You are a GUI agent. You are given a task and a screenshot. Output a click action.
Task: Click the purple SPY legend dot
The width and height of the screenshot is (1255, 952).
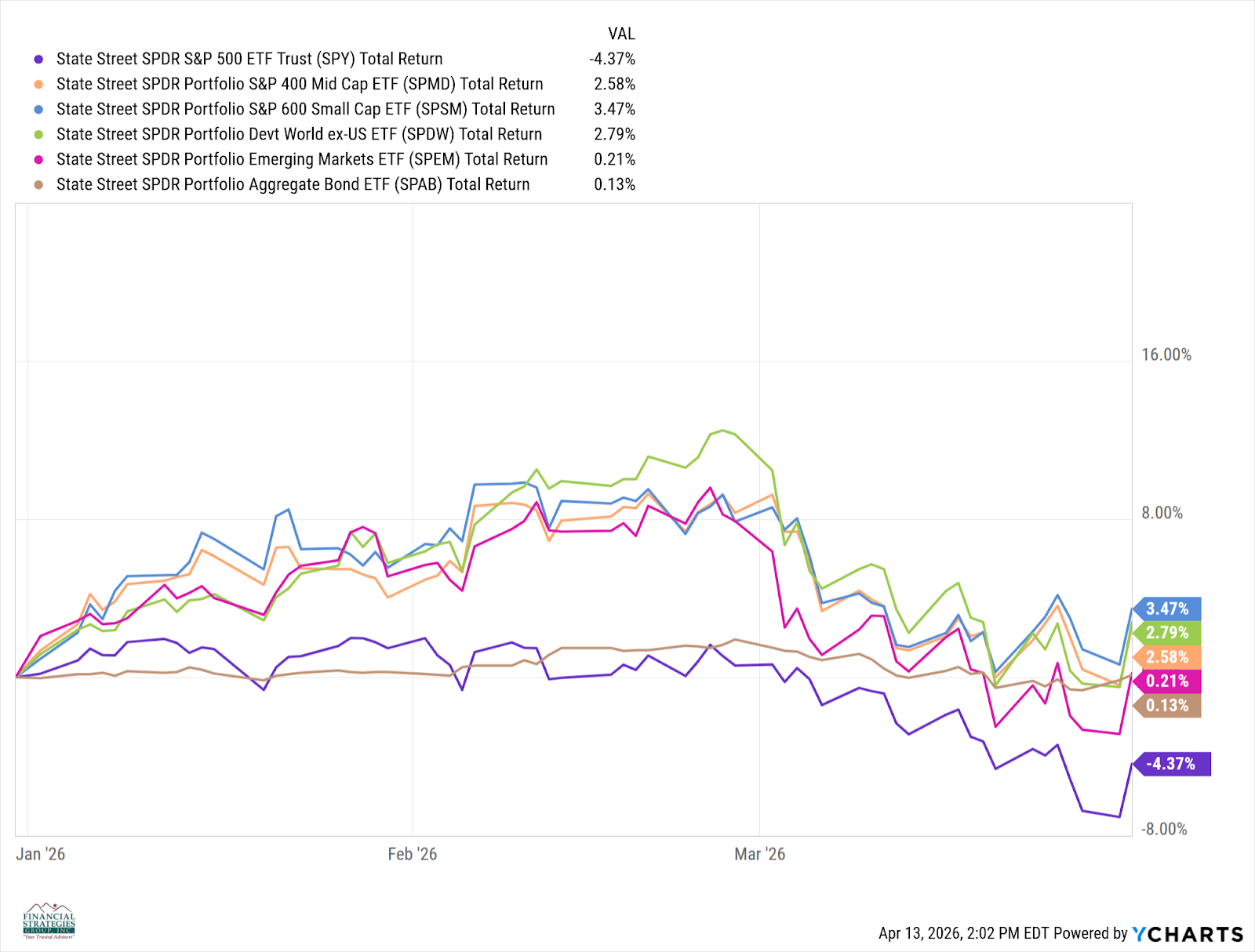point(38,59)
